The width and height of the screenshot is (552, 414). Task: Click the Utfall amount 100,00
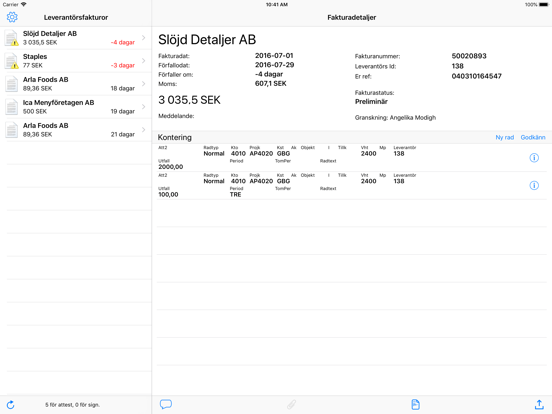[x=168, y=194]
